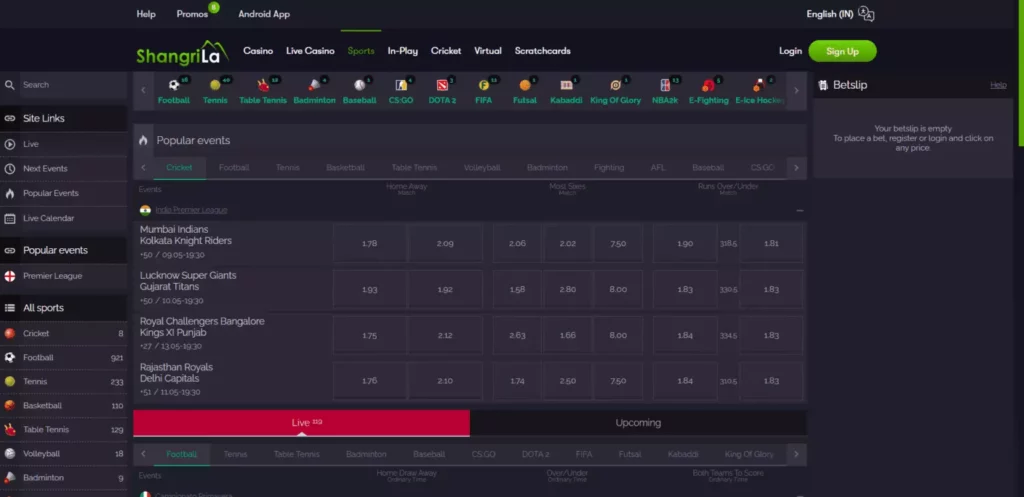Collapse the India Premier League section
The width and height of the screenshot is (1024, 497).
799,211
